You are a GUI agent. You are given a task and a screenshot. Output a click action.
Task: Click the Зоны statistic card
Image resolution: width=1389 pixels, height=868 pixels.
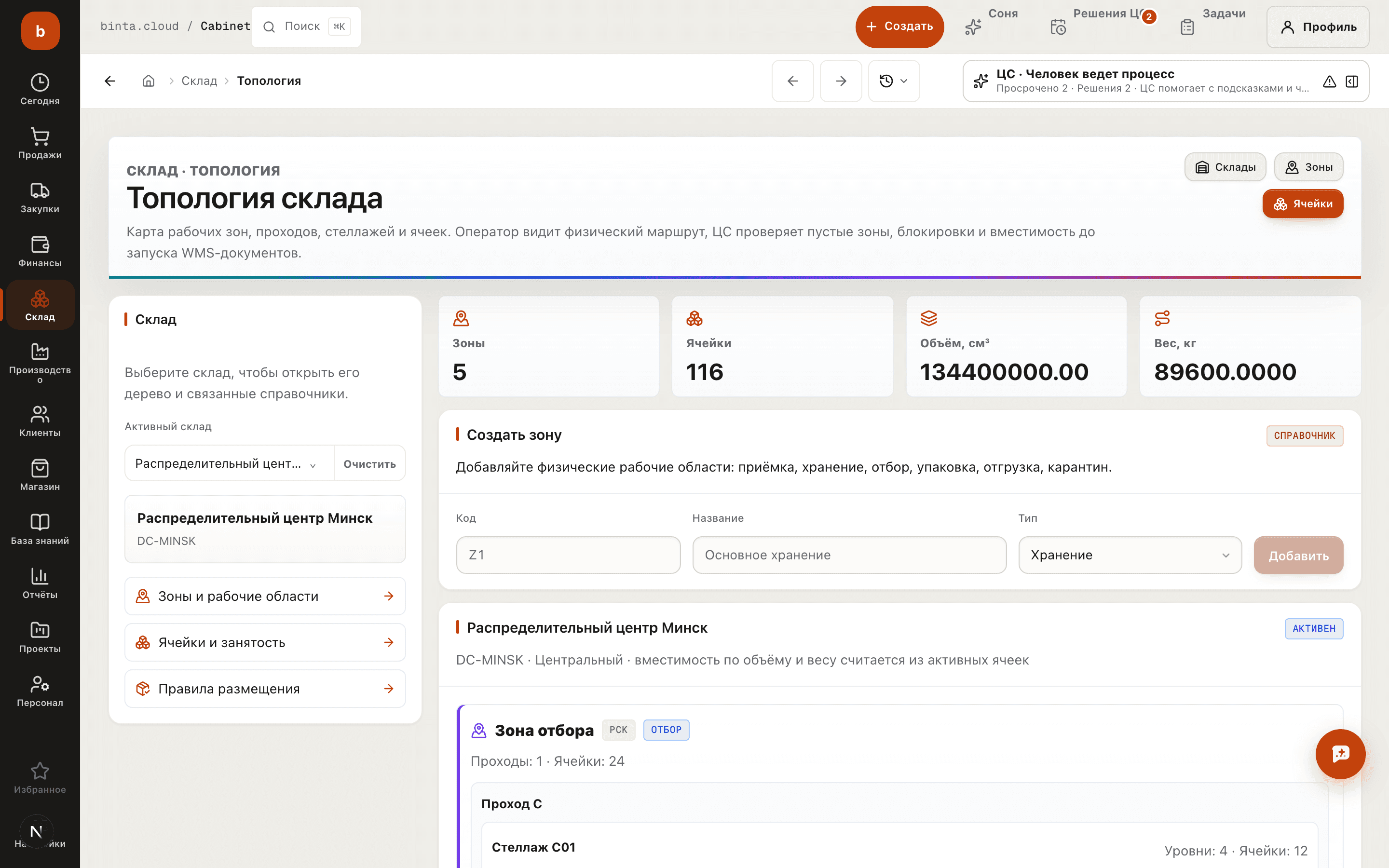(549, 346)
